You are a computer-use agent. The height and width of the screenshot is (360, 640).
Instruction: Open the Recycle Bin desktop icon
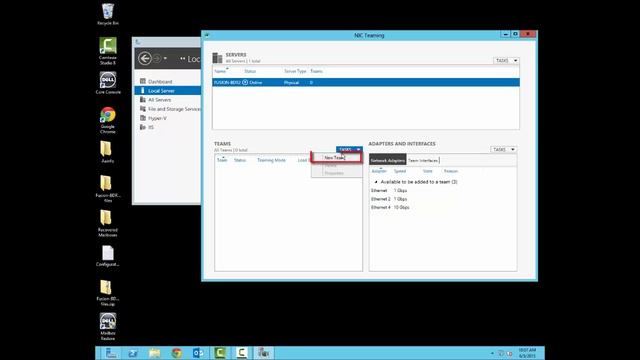click(108, 14)
